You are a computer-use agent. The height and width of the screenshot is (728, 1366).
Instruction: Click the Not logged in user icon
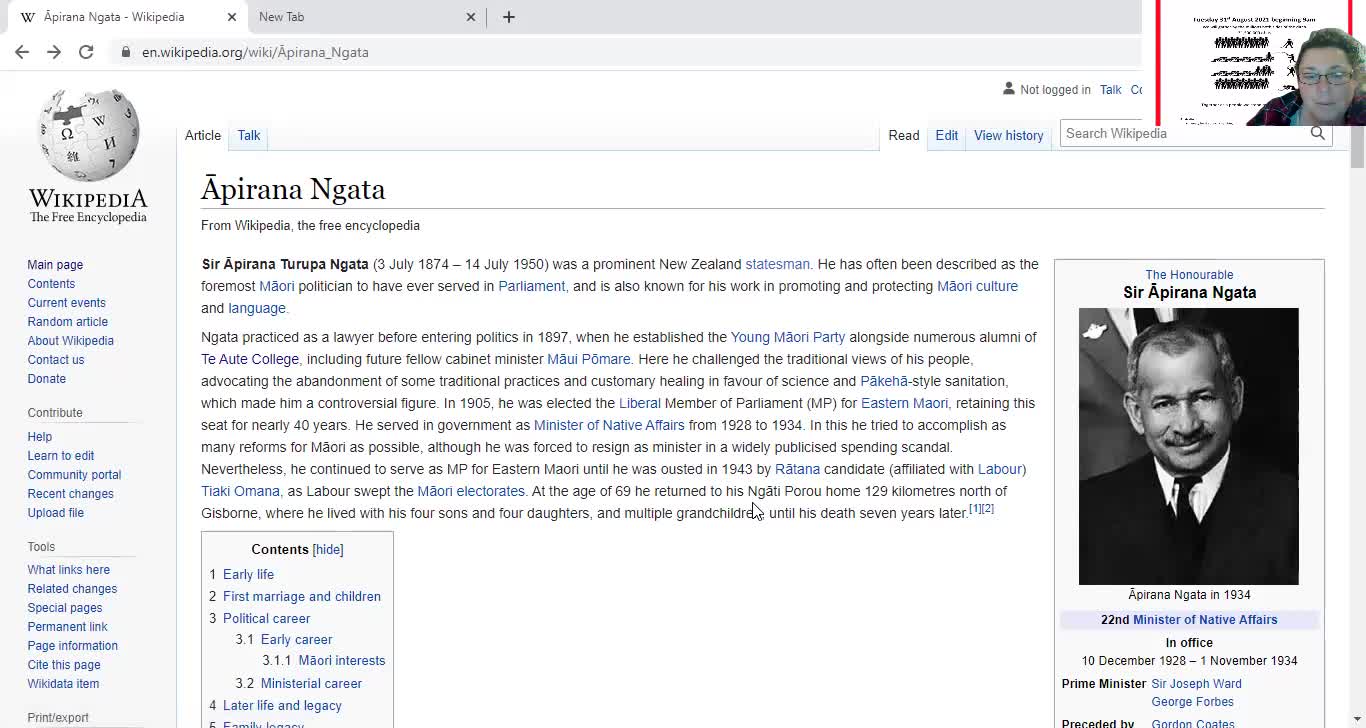click(1008, 89)
